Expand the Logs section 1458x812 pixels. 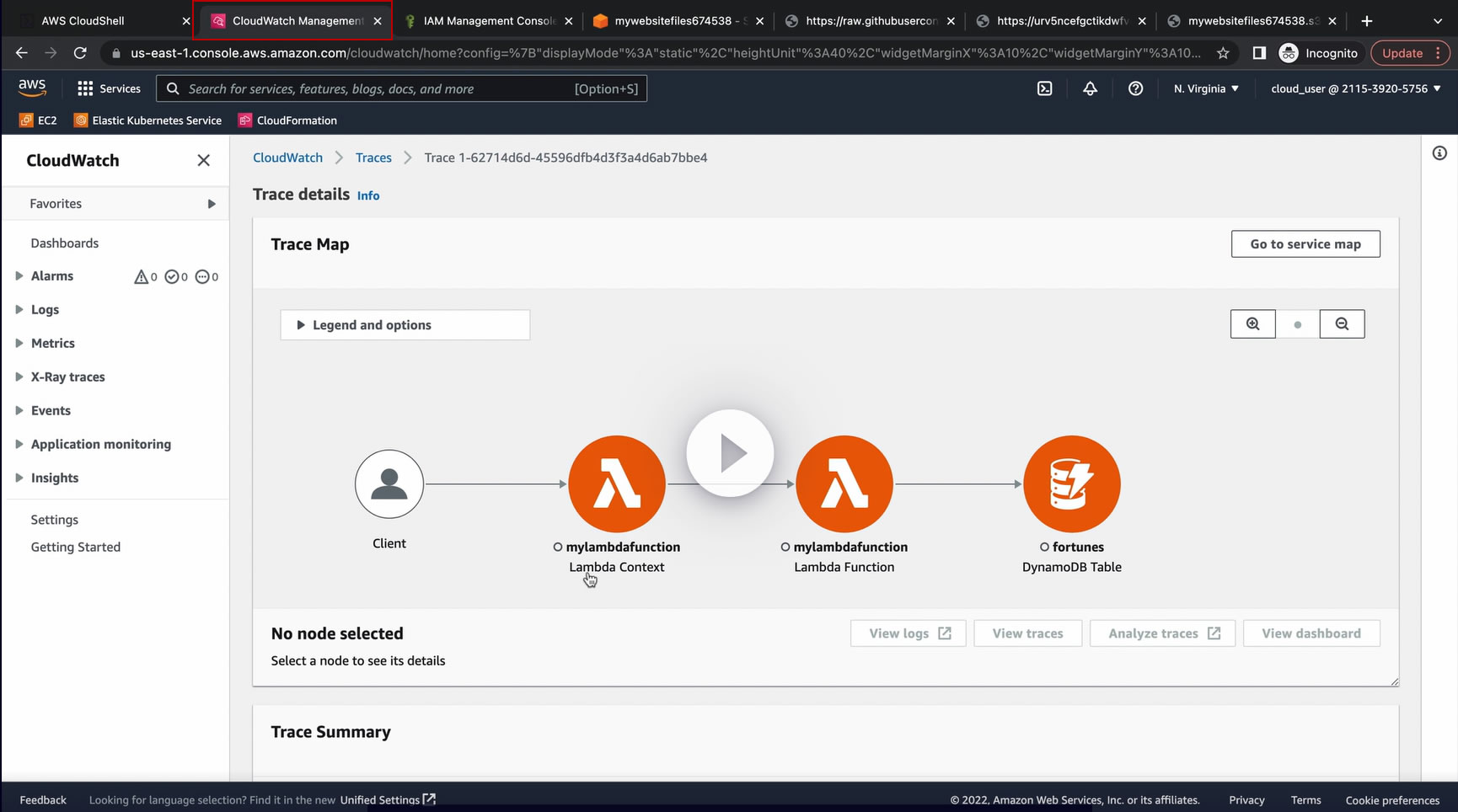(19, 310)
